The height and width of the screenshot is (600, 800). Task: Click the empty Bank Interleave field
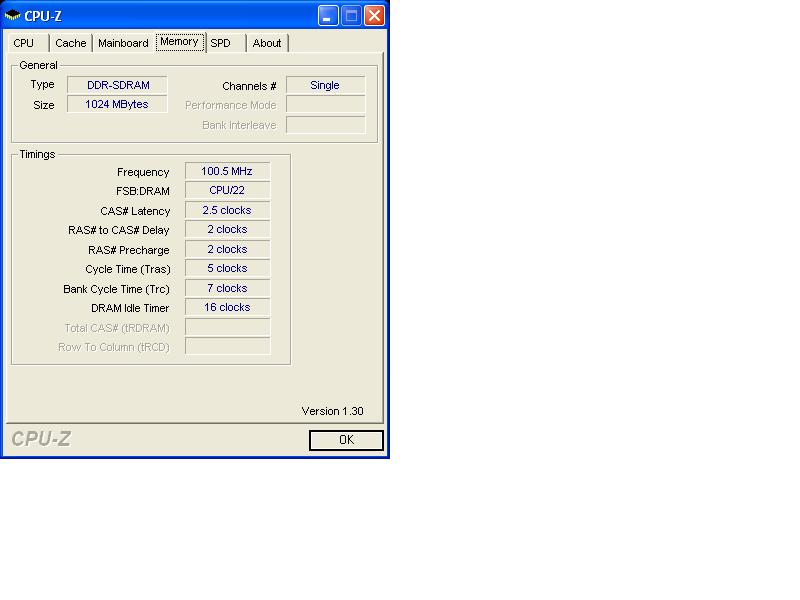coord(326,124)
